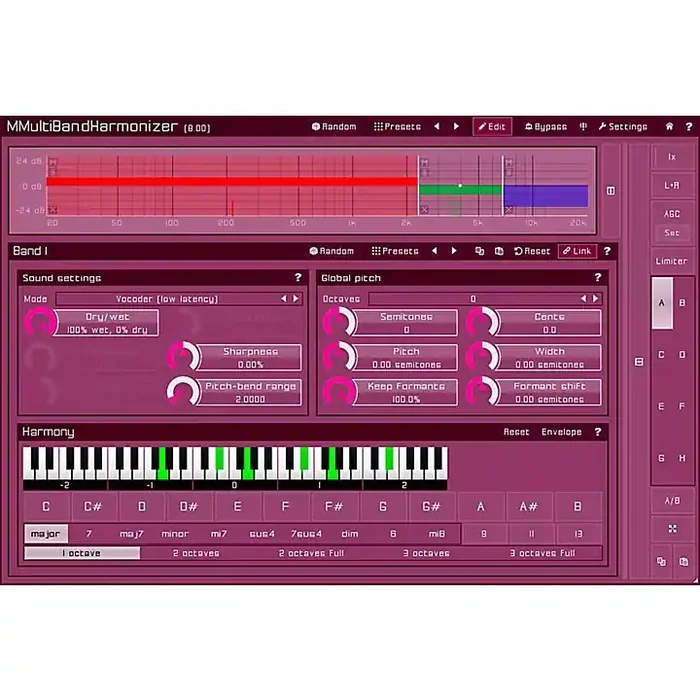Decrease Octaves with left arrow
The image size is (700, 700).
(583, 299)
